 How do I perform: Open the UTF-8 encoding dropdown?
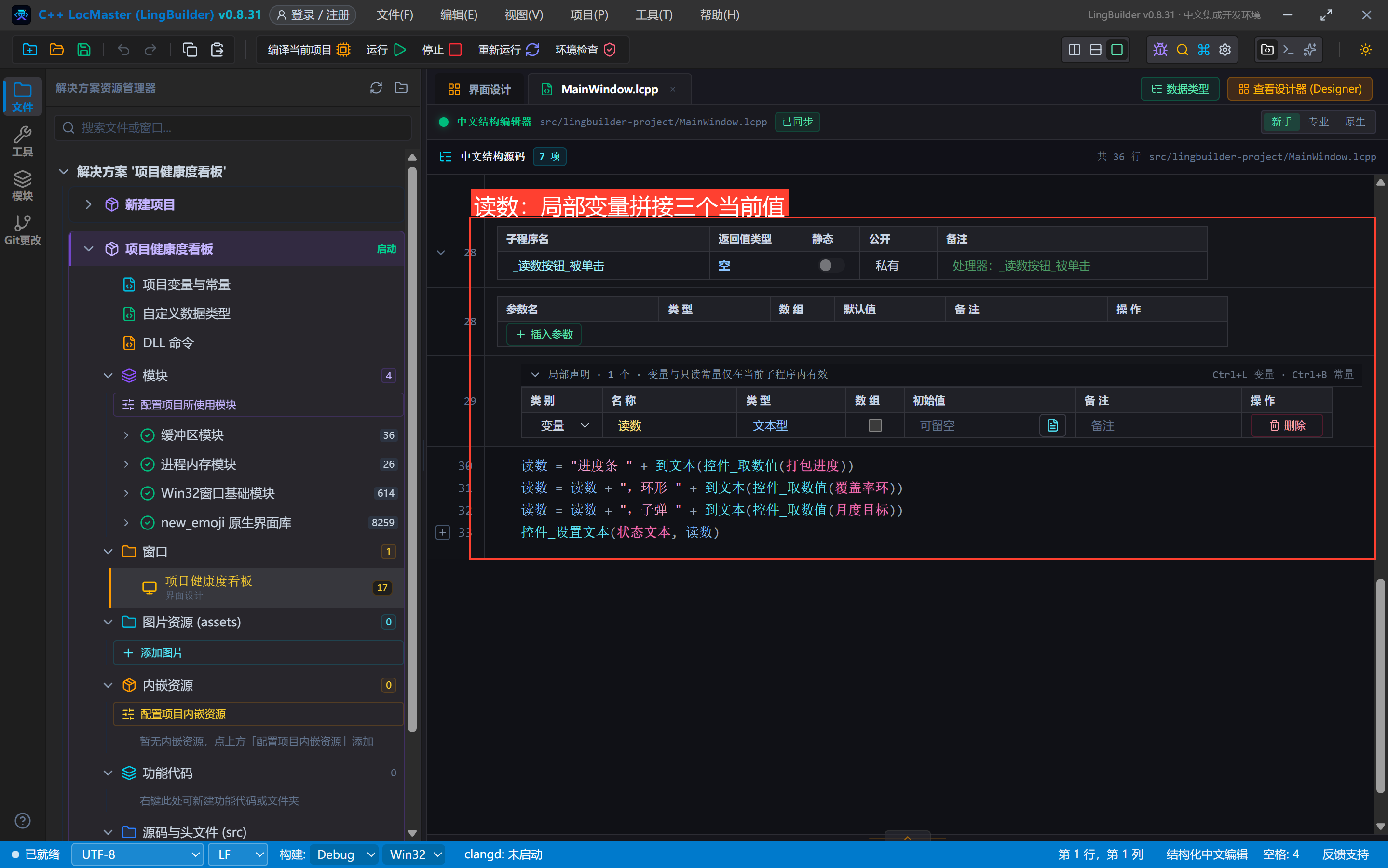click(138, 854)
